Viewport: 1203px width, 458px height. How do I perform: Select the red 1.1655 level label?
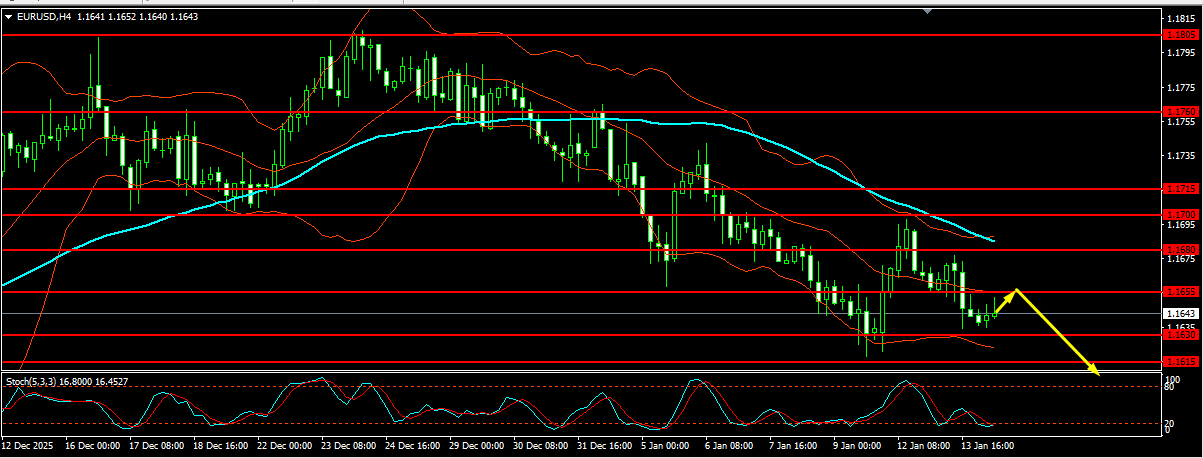point(1182,291)
